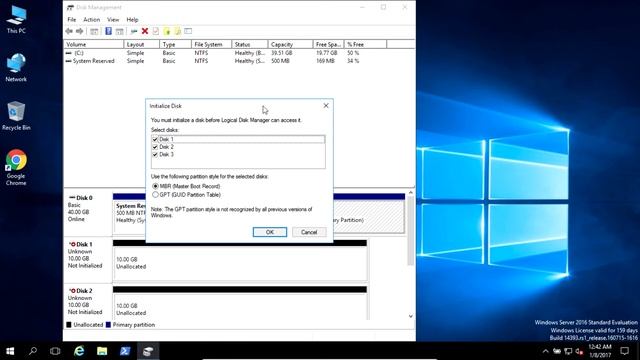Viewport: 640px width, 360px height.
Task: Show hidden icons in system tray
Action: coord(546,351)
